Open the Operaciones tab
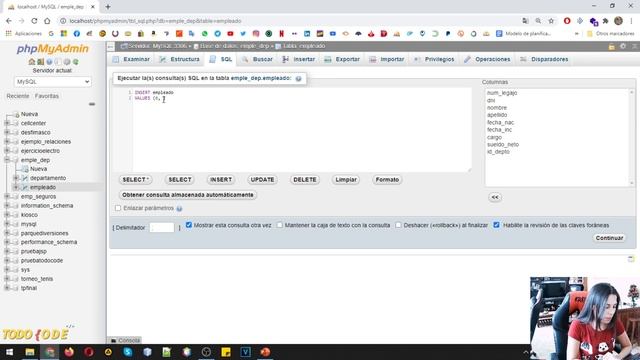Image resolution: width=640 pixels, height=360 pixels. click(x=487, y=59)
